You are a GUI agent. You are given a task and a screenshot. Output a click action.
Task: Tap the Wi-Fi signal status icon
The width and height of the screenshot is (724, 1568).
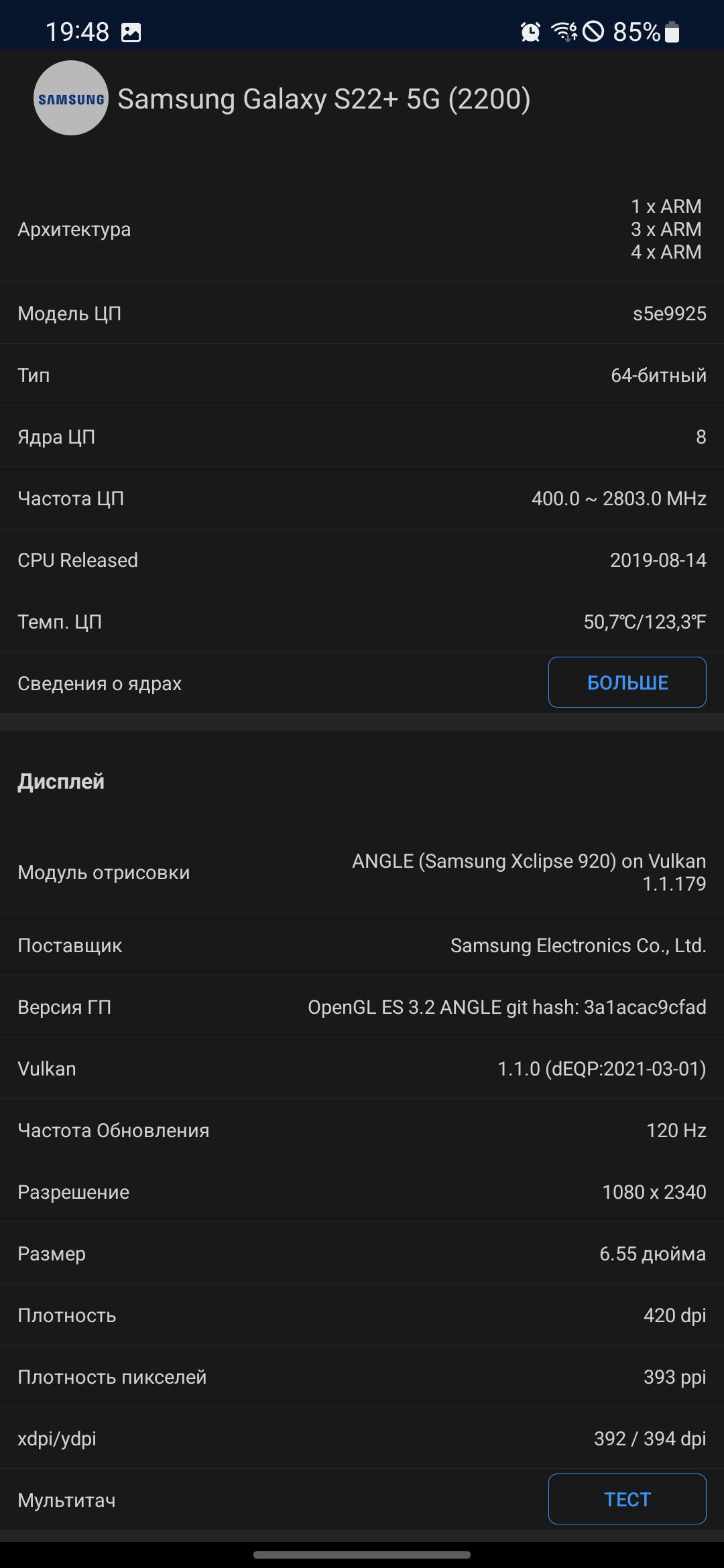[563, 31]
